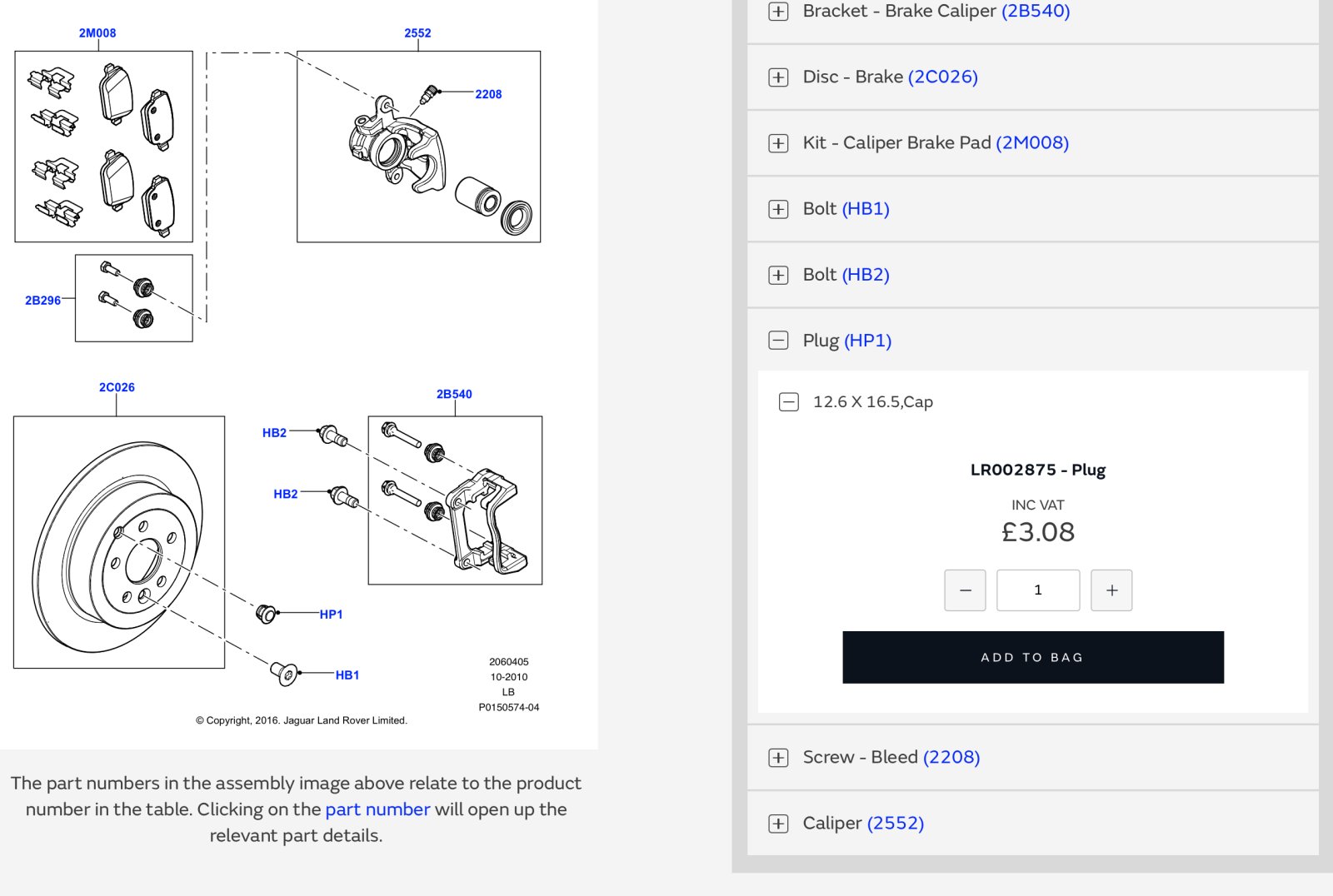Add LR002875 Plug to bag
Image resolution: width=1333 pixels, height=896 pixels.
tap(1033, 657)
